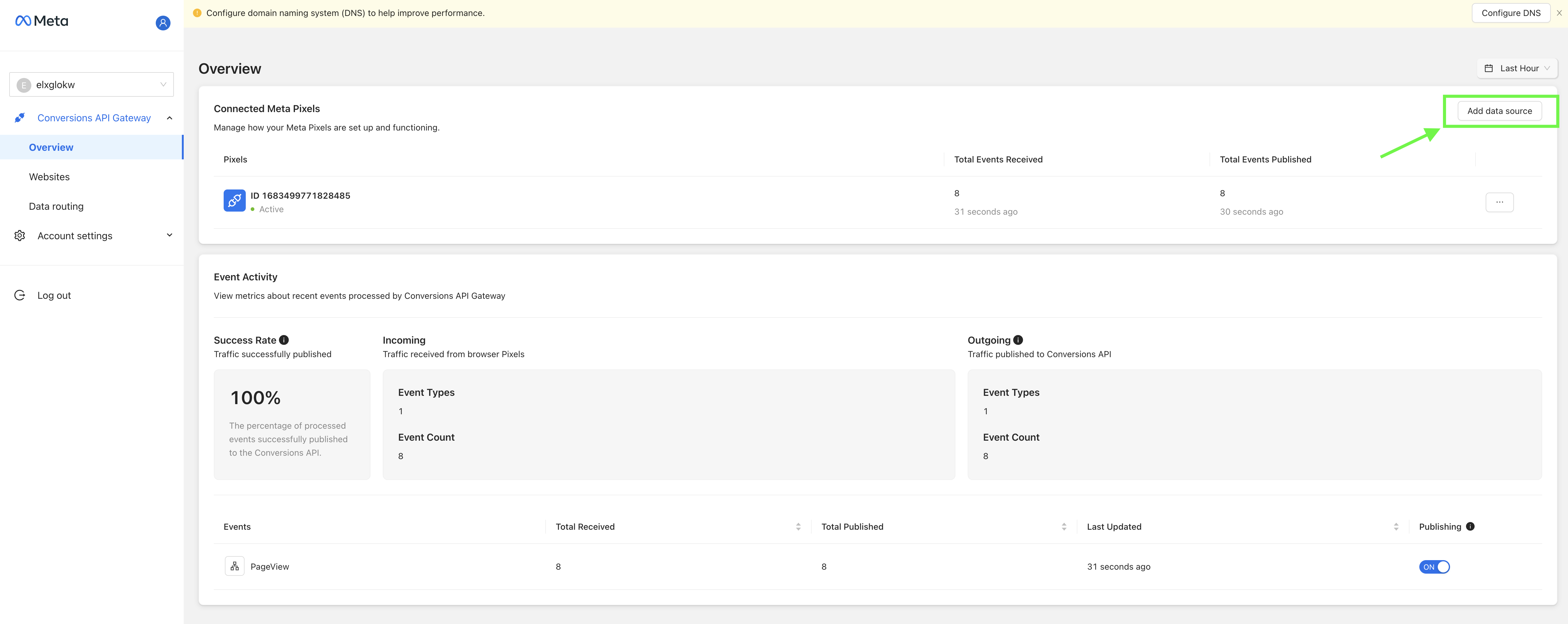This screenshot has width=1568, height=624.
Task: Click the PageView event name
Action: pyautogui.click(x=270, y=567)
